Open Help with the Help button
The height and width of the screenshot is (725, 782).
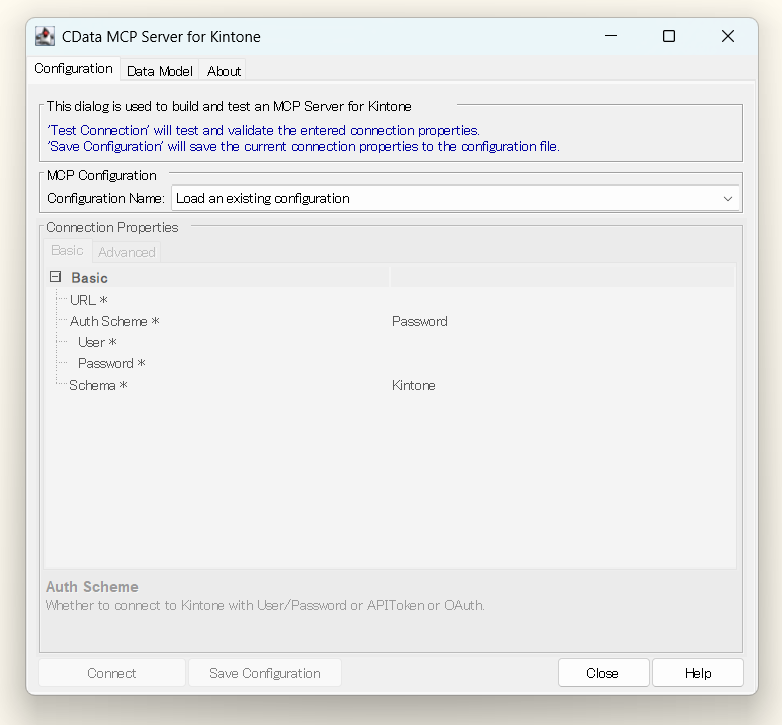coord(698,673)
